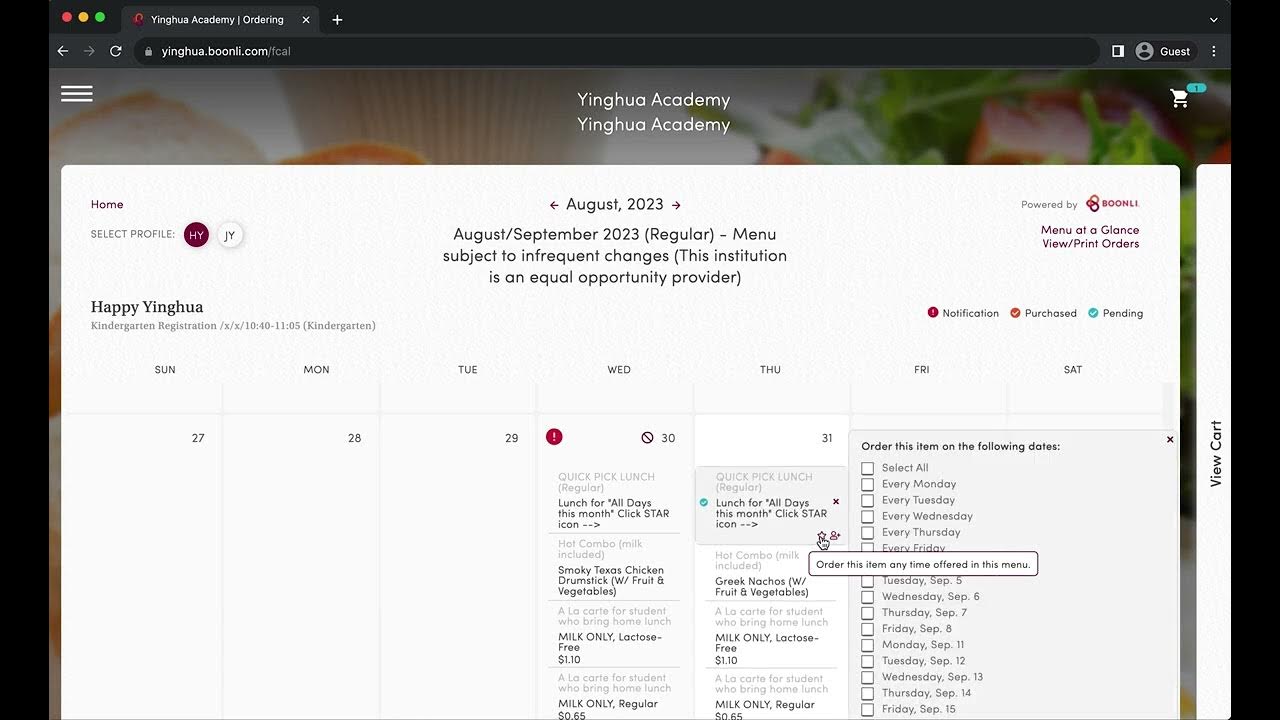Click the address bar URL
This screenshot has height=720, width=1280.
pyautogui.click(x=226, y=51)
